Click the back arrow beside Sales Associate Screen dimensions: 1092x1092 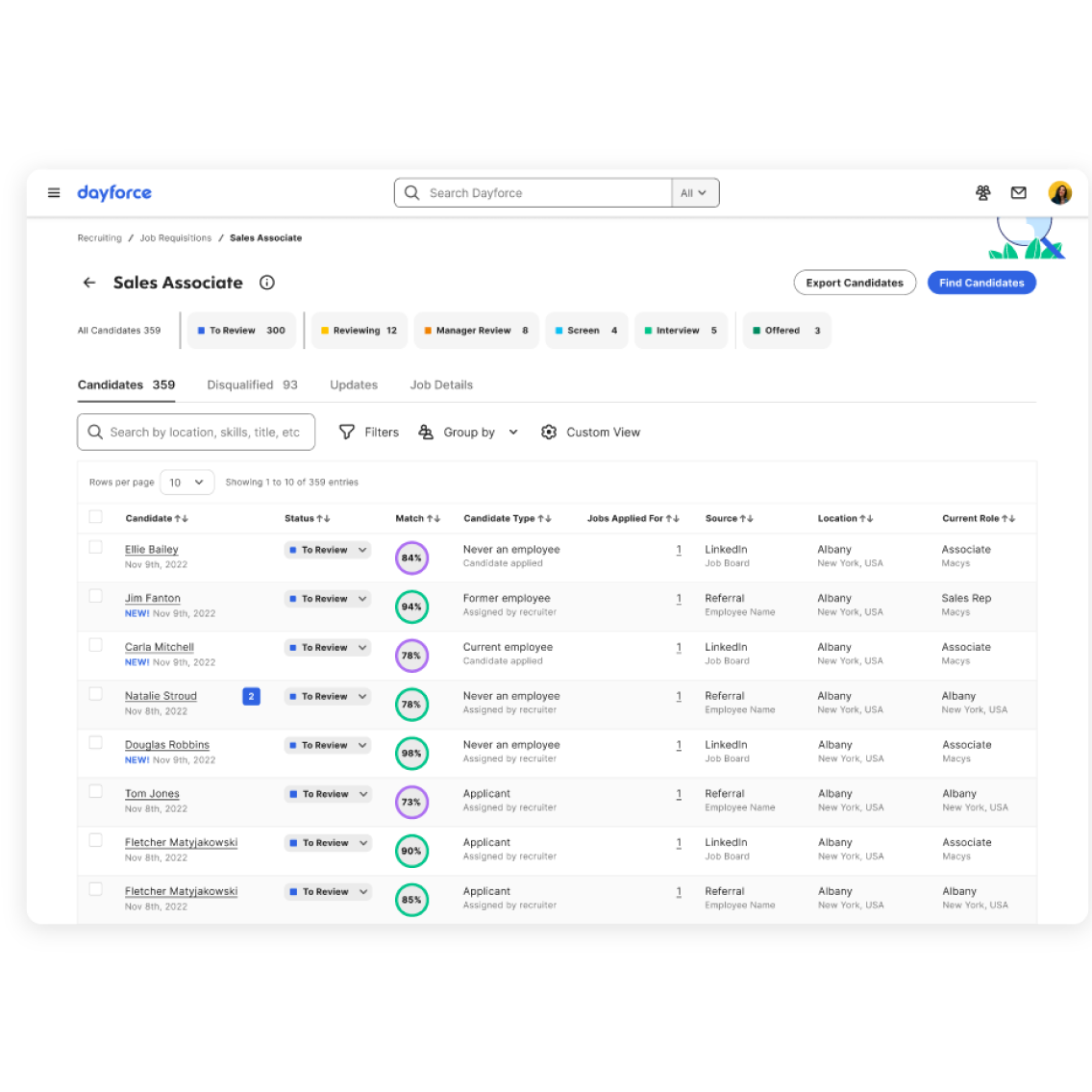89,283
